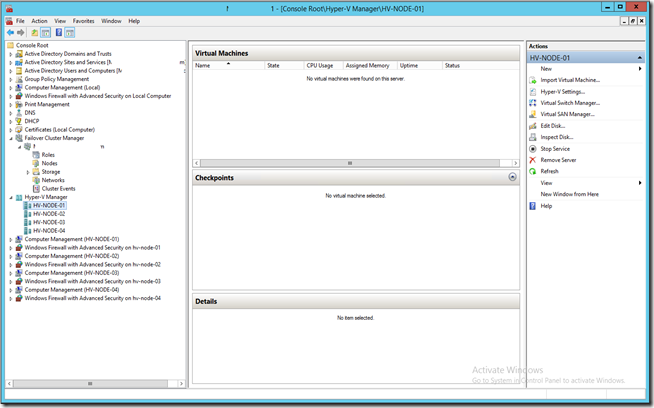Click New Window from Here action
Screen dimensions: 654x408
click(569, 194)
